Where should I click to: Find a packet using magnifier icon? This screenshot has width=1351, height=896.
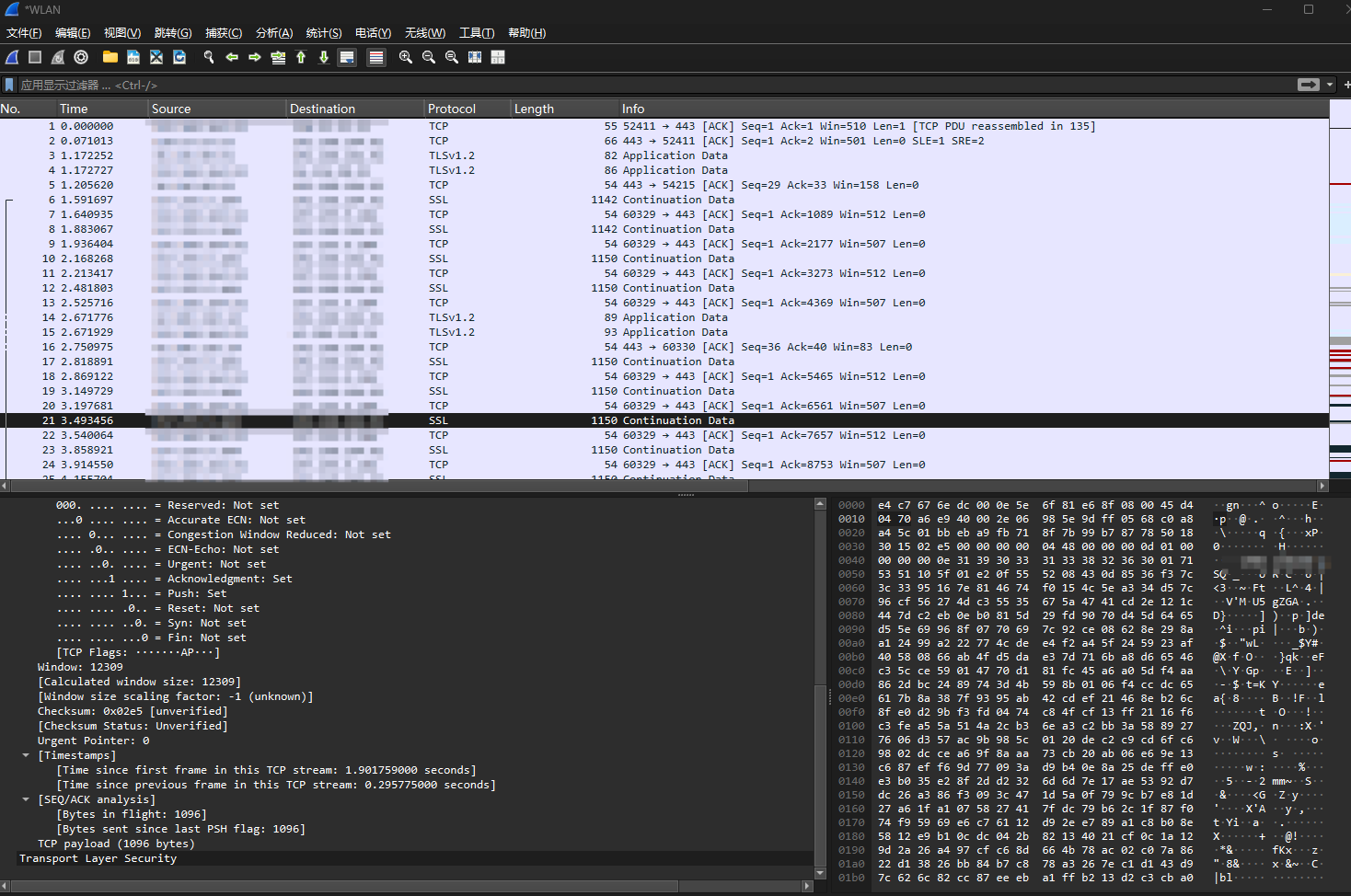(x=209, y=57)
